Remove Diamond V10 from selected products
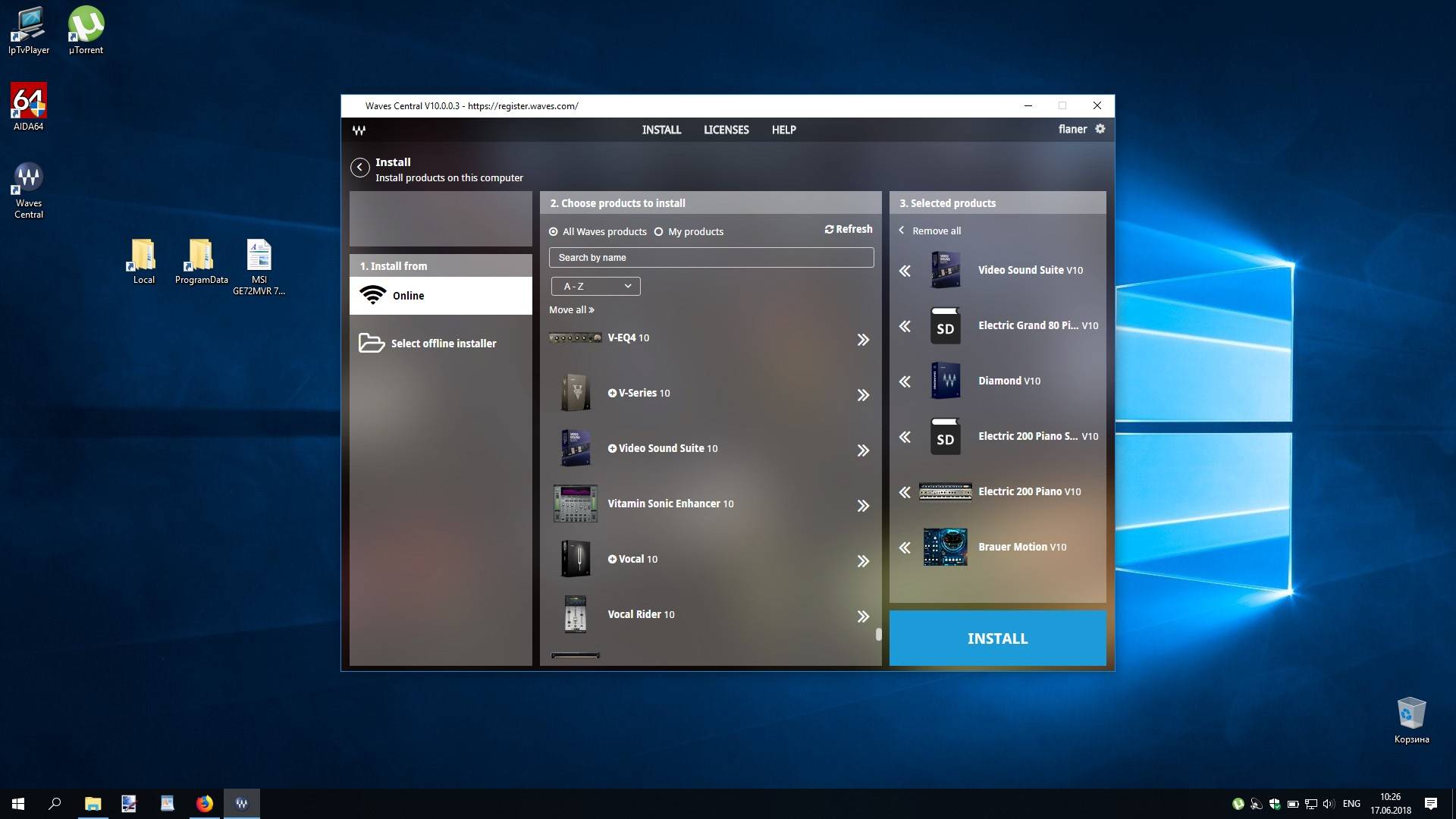 [905, 381]
